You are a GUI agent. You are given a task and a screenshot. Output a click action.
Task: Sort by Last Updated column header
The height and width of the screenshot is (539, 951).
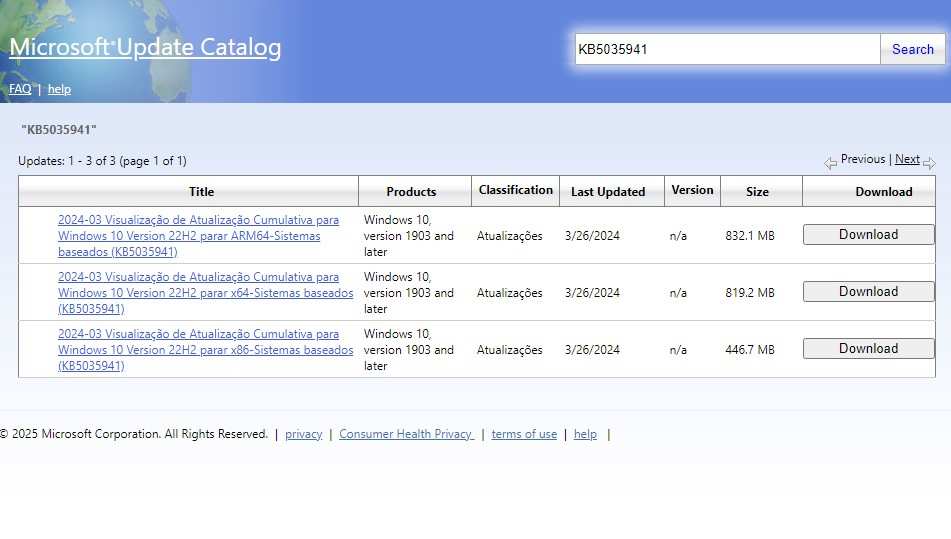[x=608, y=191]
